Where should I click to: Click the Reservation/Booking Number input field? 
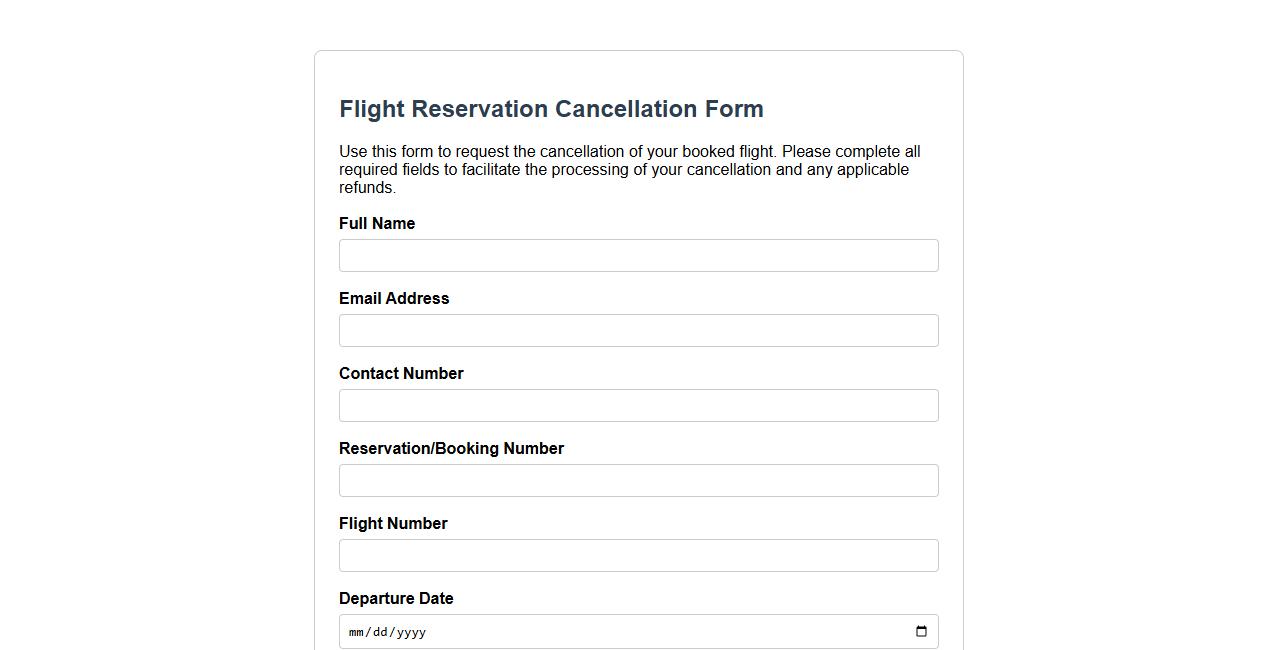(x=638, y=480)
